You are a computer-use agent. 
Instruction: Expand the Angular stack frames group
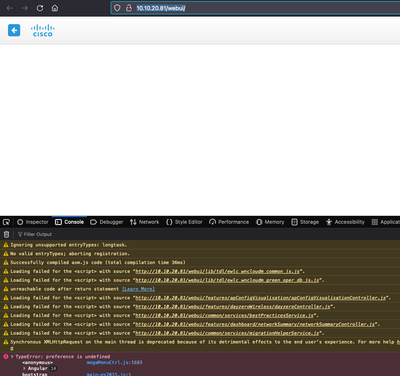(x=24, y=368)
